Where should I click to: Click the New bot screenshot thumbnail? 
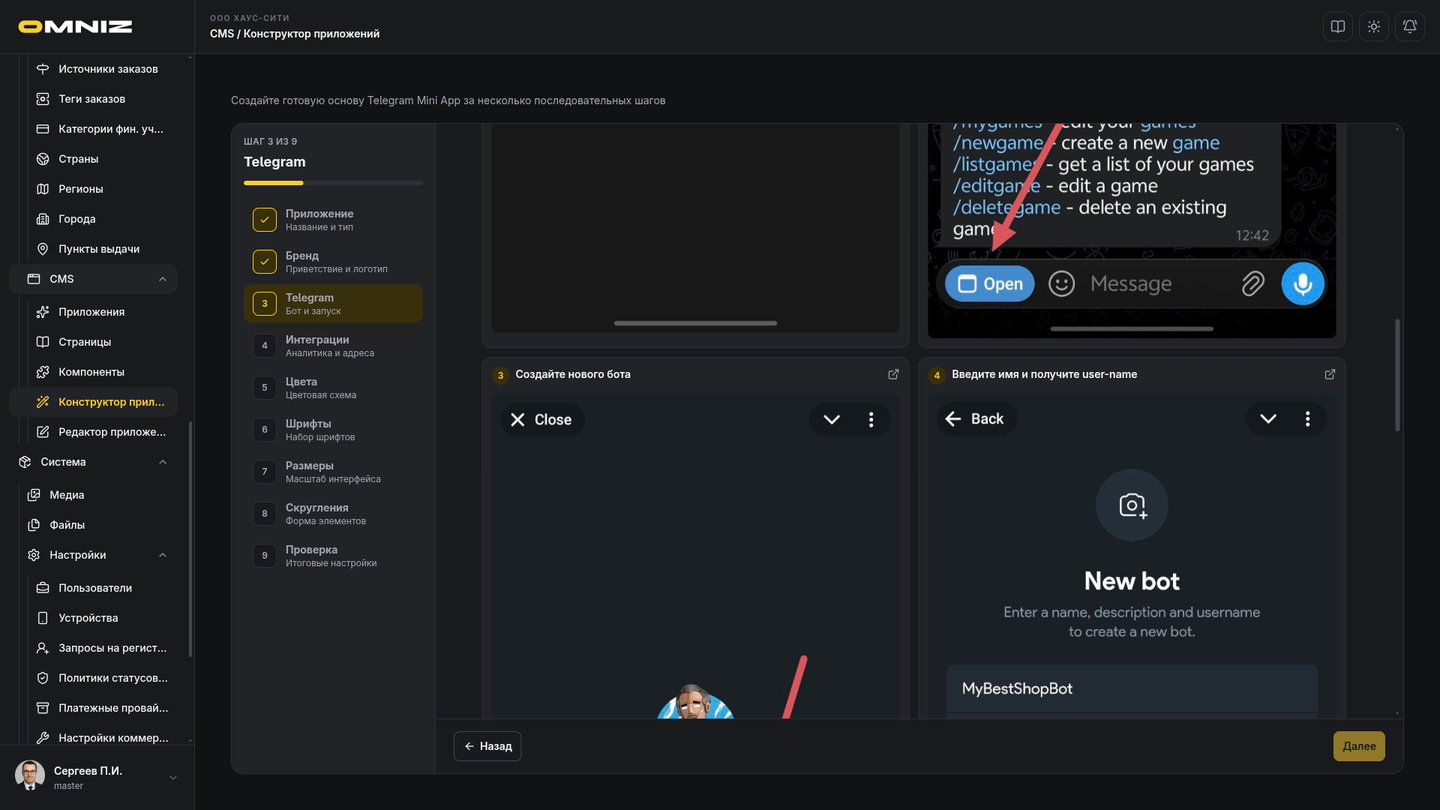1132,555
